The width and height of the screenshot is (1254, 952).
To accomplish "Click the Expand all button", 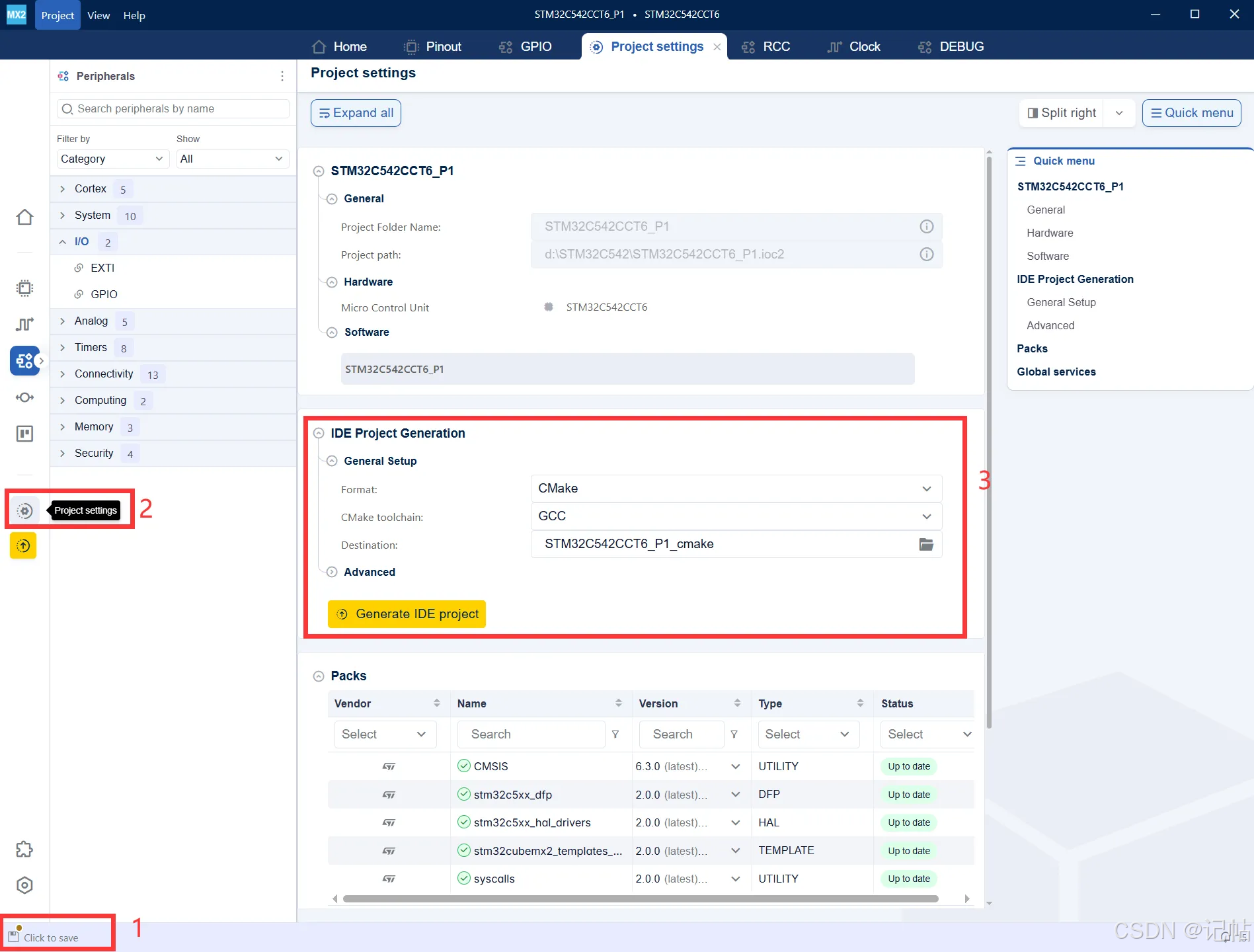I will 356,113.
